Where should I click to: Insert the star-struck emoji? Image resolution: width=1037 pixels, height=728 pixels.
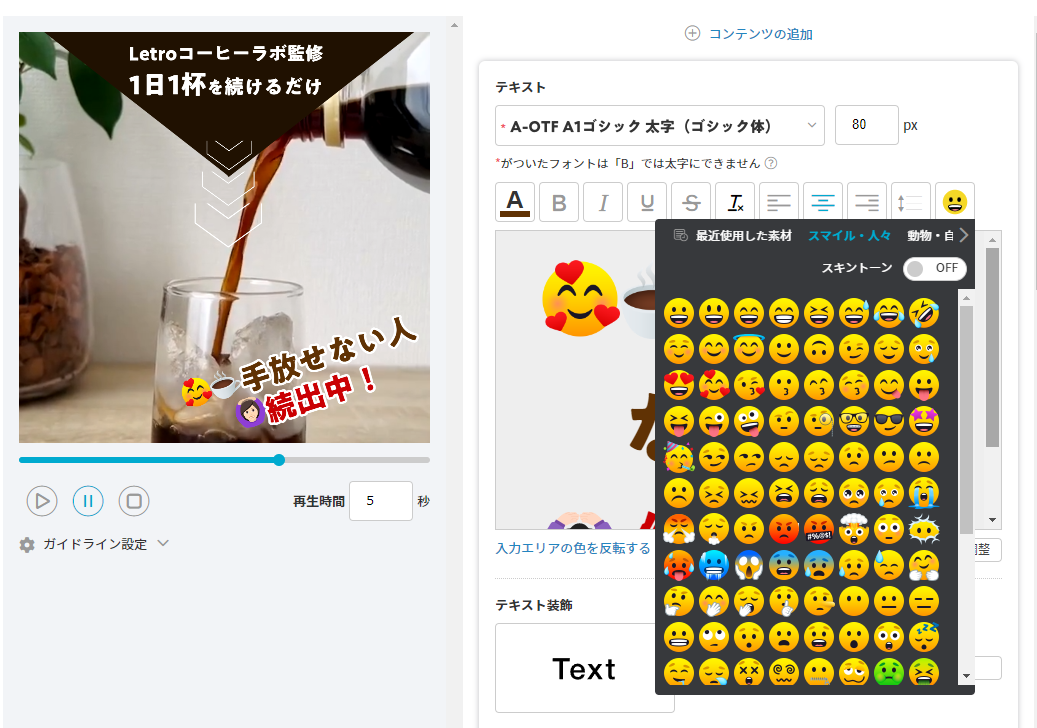[x=924, y=421]
